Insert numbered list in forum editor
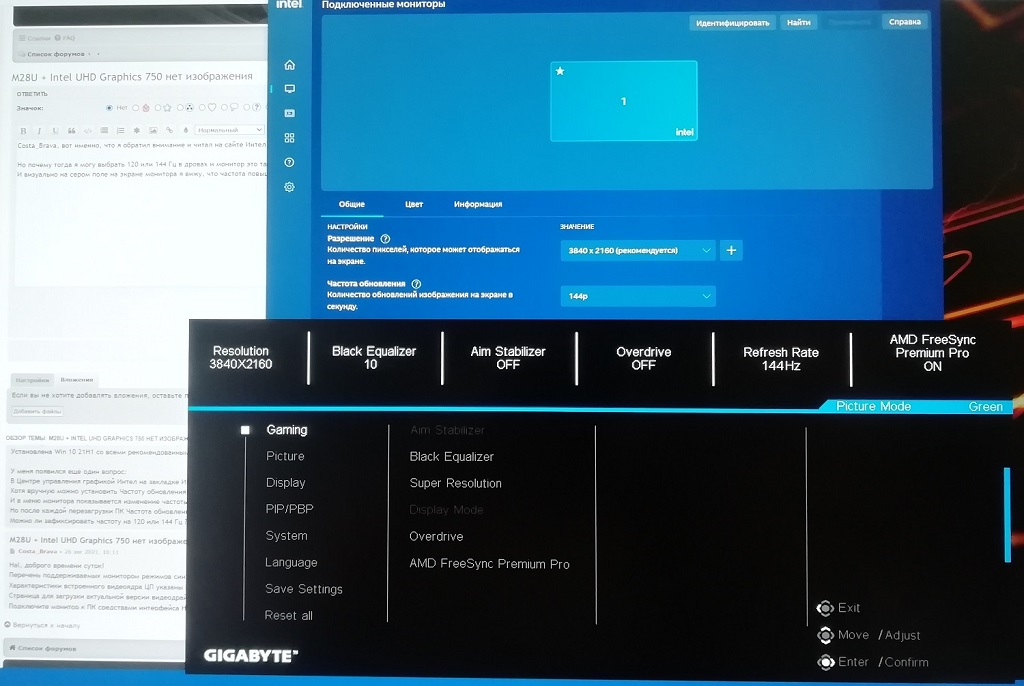The height and width of the screenshot is (686, 1024). (x=120, y=130)
